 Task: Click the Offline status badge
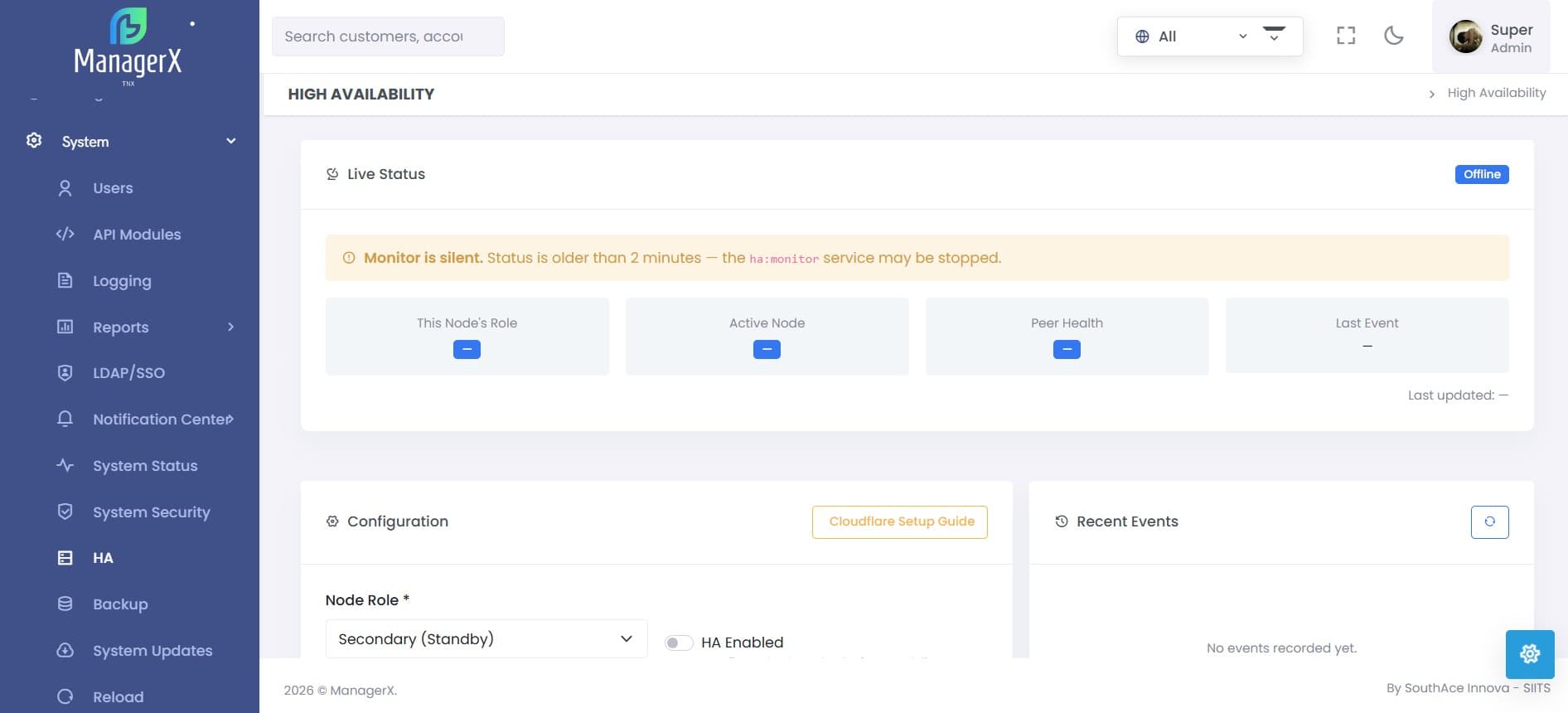point(1482,174)
